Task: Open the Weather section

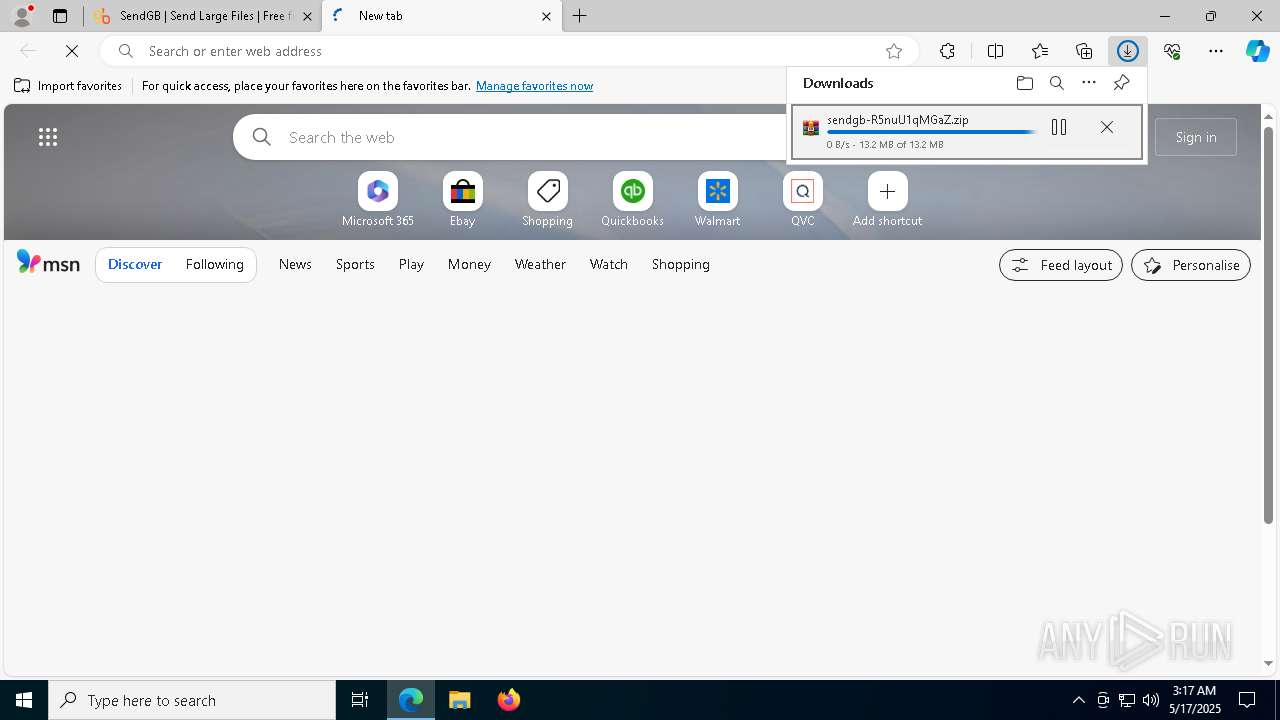Action: point(540,264)
